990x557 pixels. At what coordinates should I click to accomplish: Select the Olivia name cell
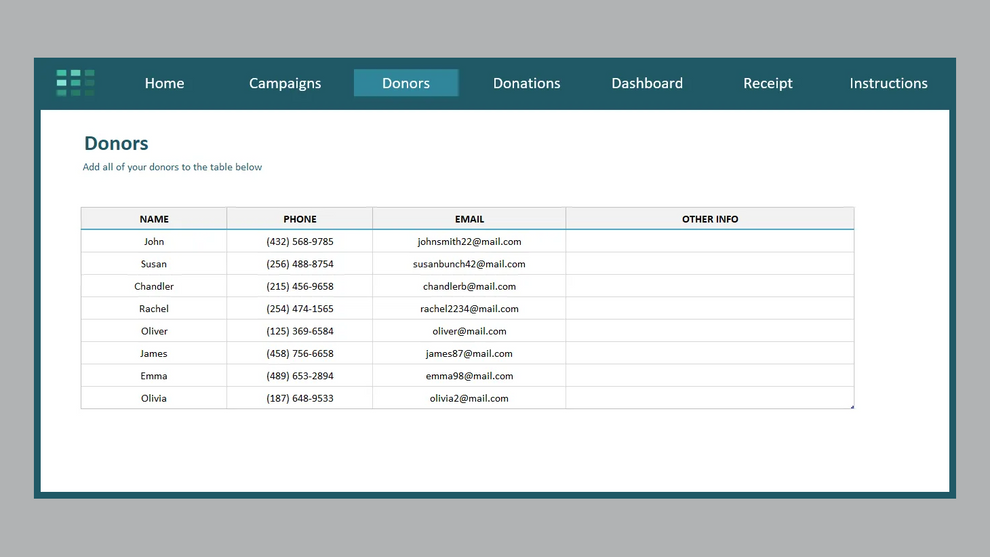tap(154, 398)
